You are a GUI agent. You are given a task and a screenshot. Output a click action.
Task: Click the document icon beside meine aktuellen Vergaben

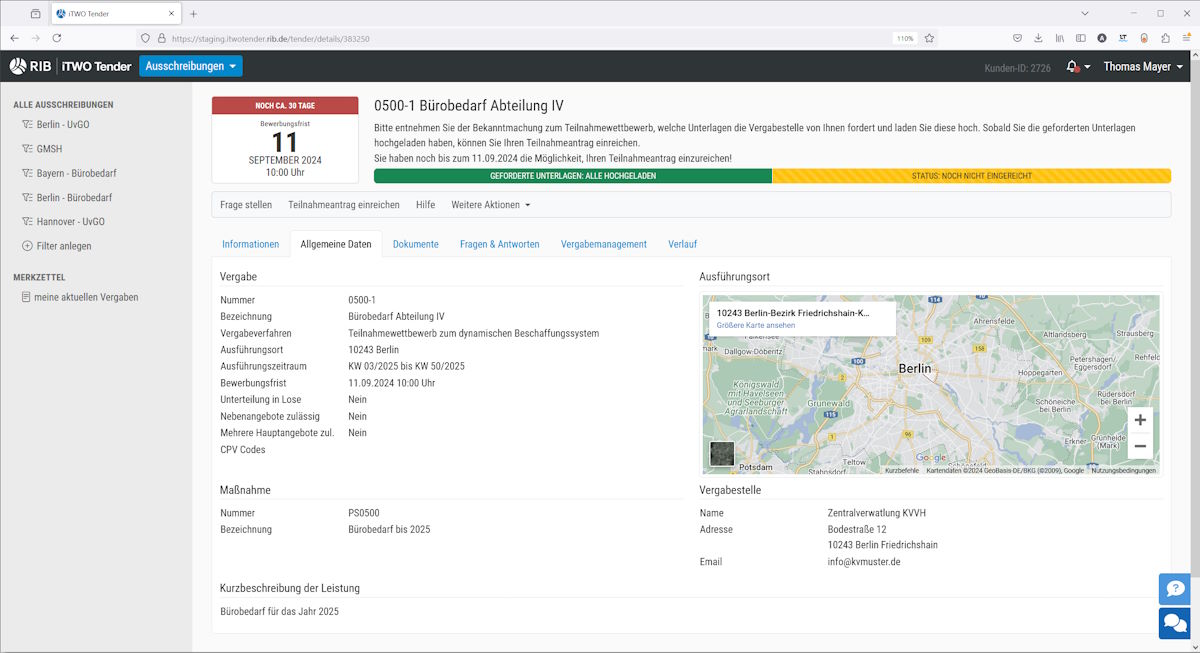click(26, 297)
